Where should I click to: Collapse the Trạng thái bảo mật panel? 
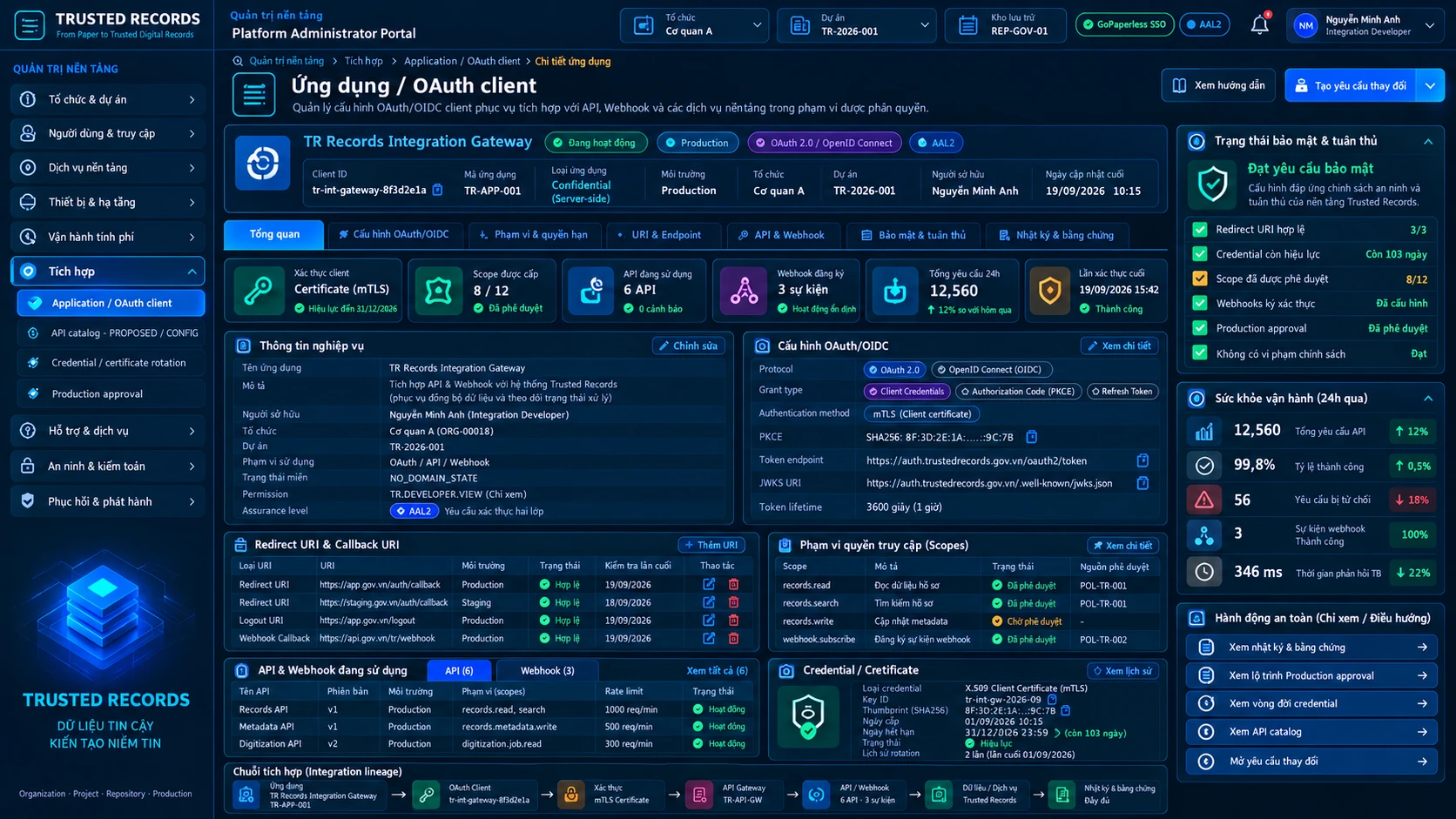coord(1428,141)
